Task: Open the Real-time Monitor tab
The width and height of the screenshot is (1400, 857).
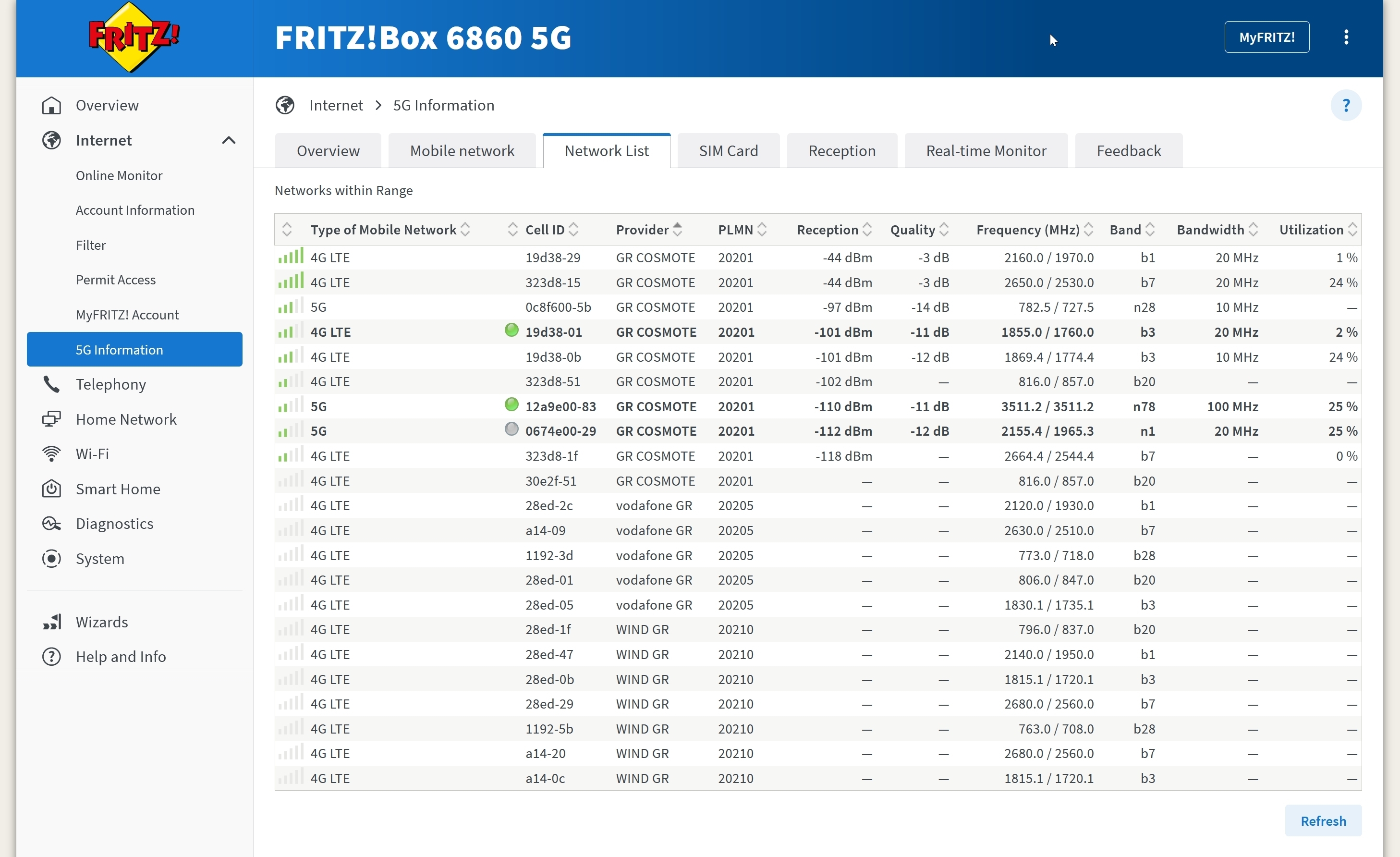Action: (x=986, y=151)
